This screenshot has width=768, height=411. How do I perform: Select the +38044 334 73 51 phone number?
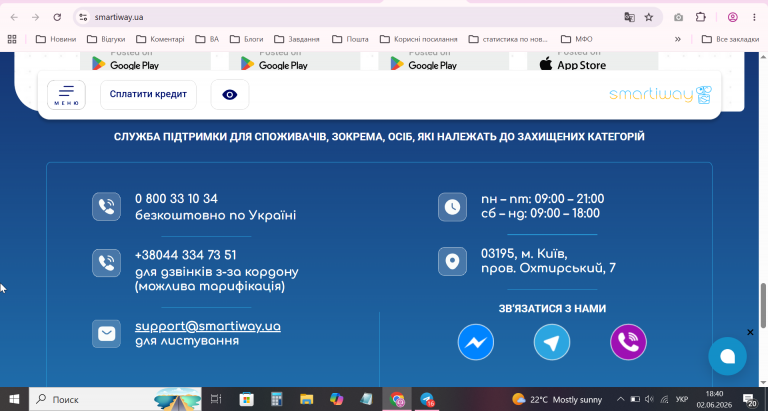click(x=186, y=255)
